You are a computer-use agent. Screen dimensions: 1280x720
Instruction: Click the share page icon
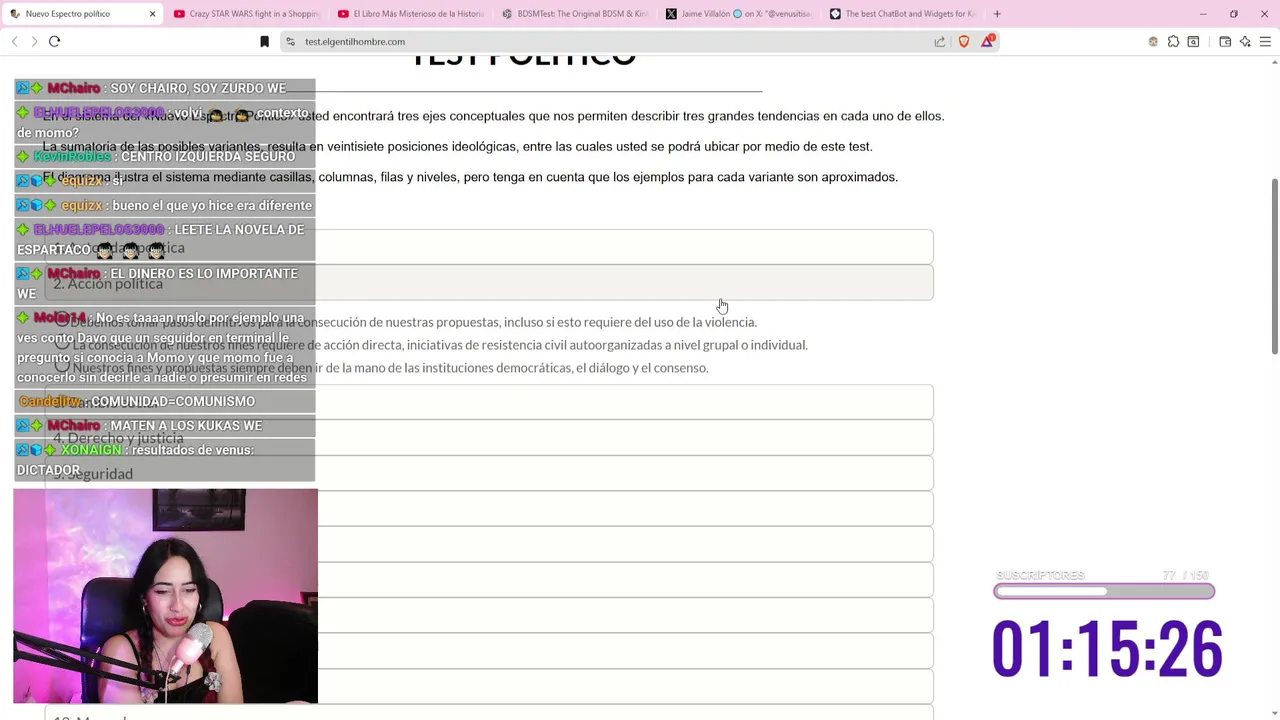(940, 41)
